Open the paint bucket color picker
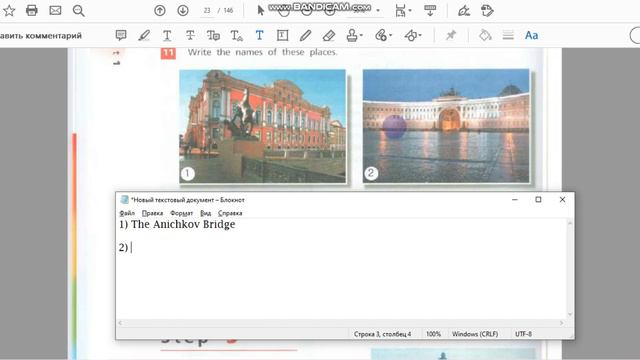This screenshot has height=360, width=640. (x=485, y=36)
